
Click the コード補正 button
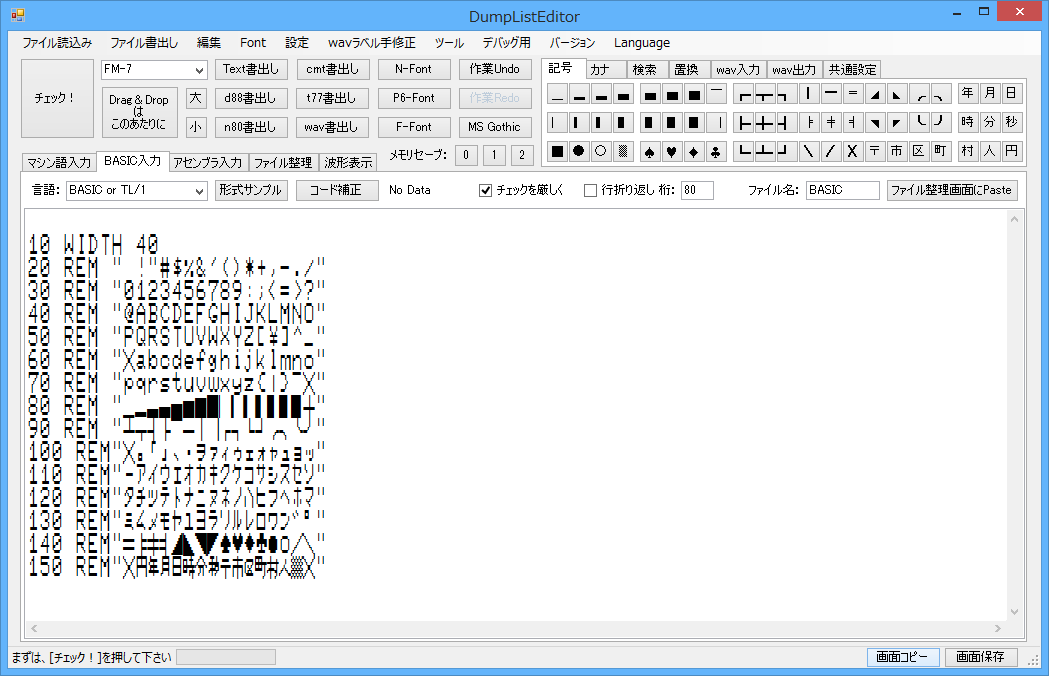pyautogui.click(x=337, y=191)
